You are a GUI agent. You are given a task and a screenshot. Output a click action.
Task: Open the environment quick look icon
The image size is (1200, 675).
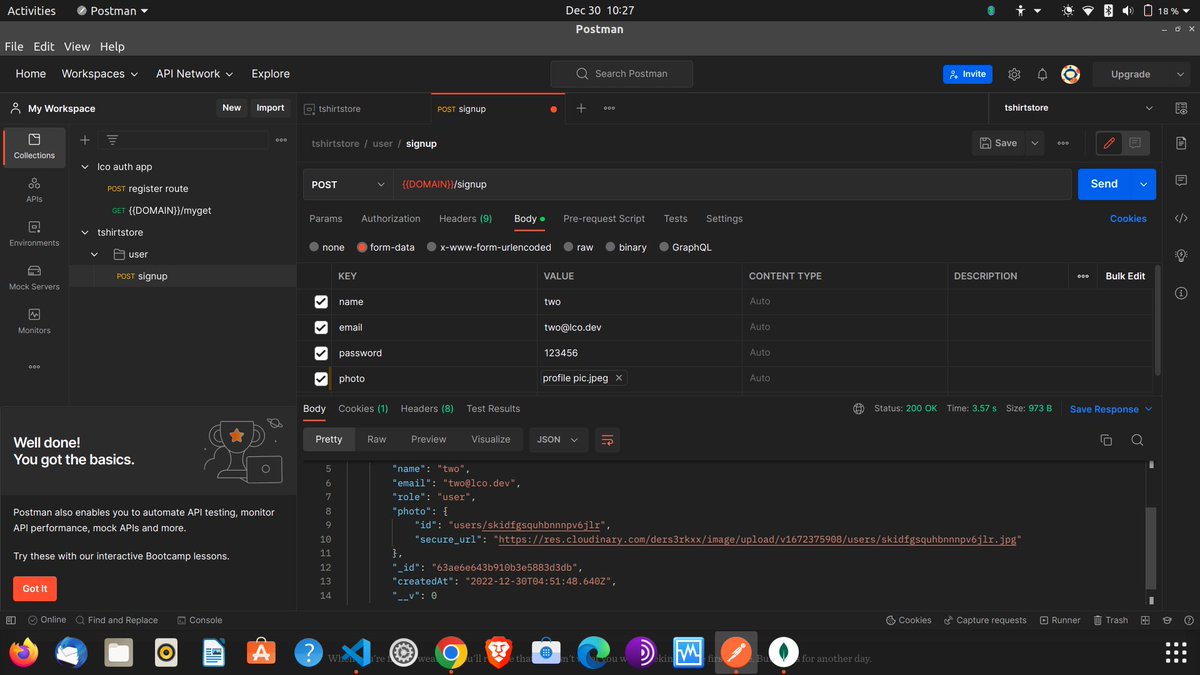1182,108
